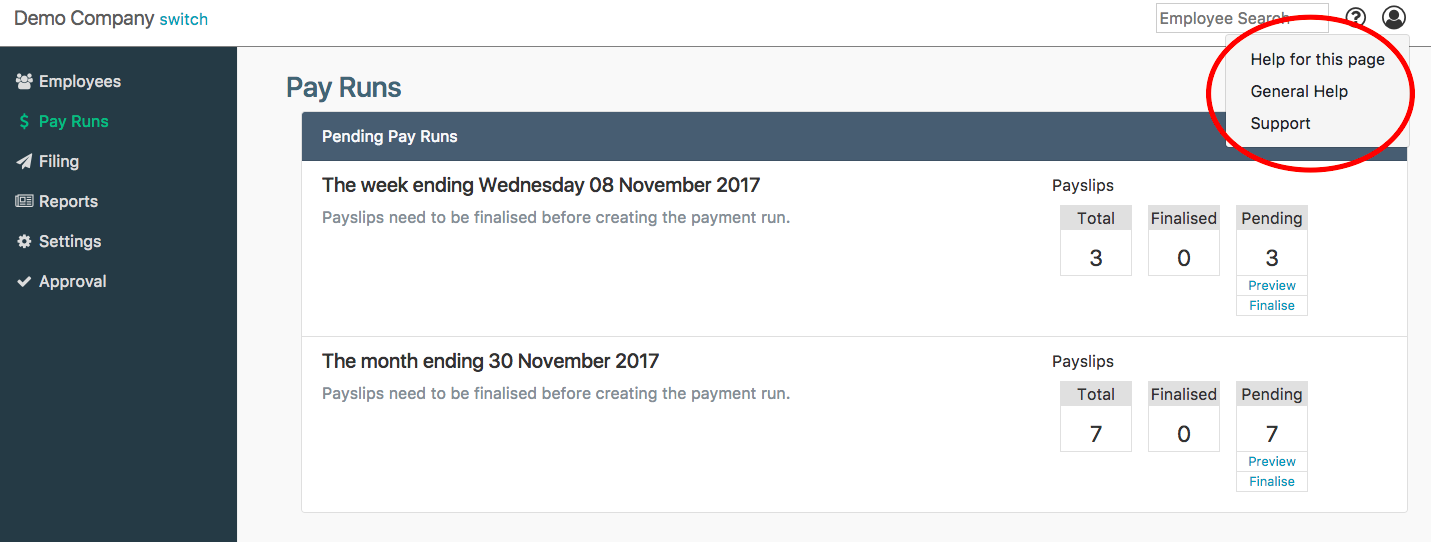Choose General Help from the dropdown
The height and width of the screenshot is (542, 1431).
coord(1299,92)
